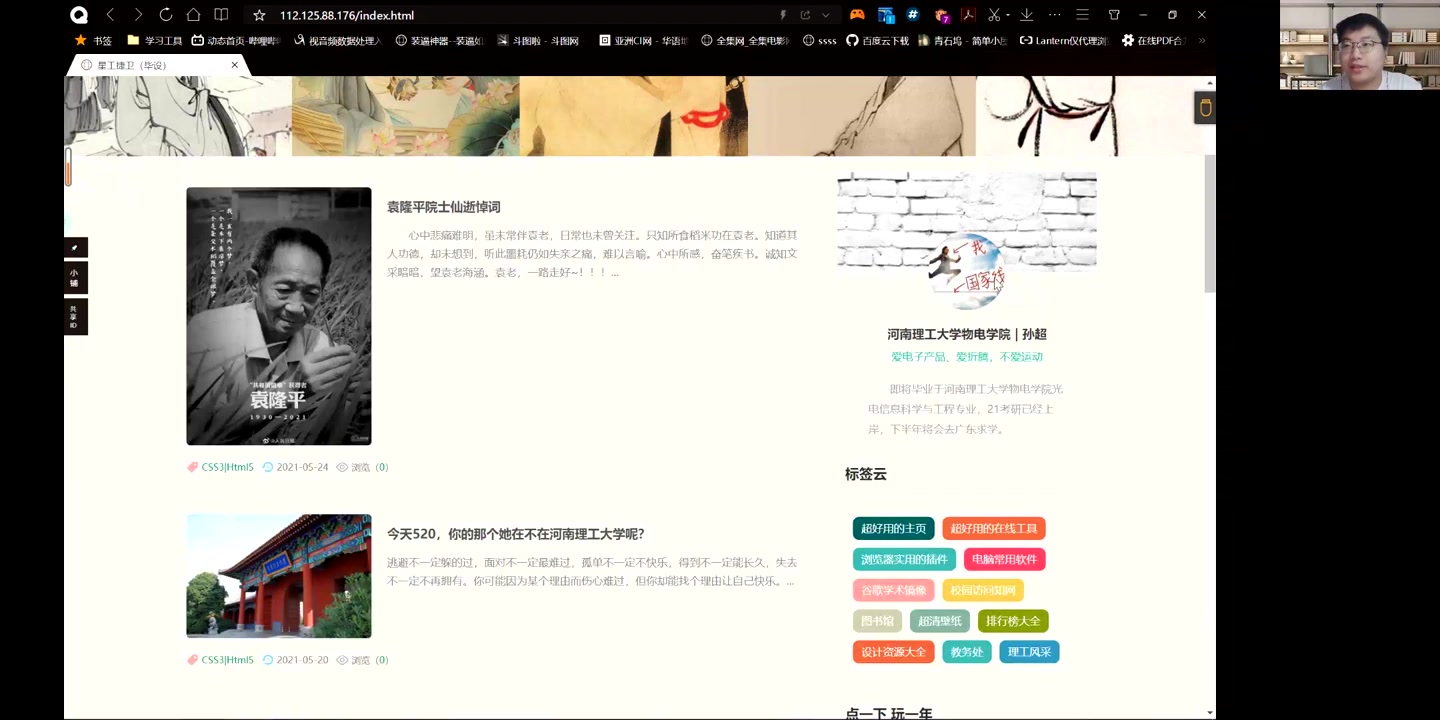Click the page vertical scrollbar thumb
The height and width of the screenshot is (720, 1440).
1210,223
